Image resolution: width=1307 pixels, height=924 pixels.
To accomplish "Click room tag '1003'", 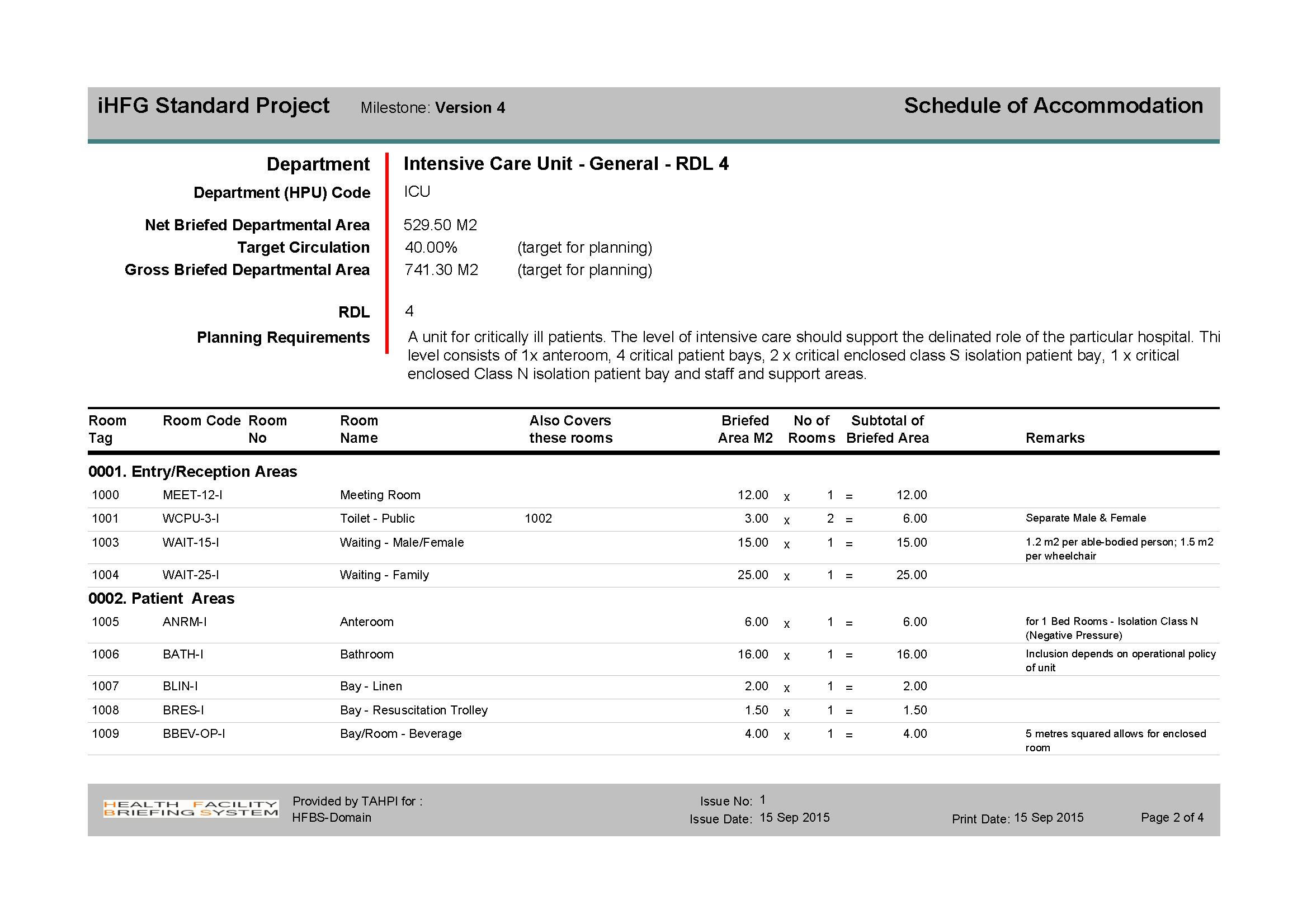I will pos(105,542).
